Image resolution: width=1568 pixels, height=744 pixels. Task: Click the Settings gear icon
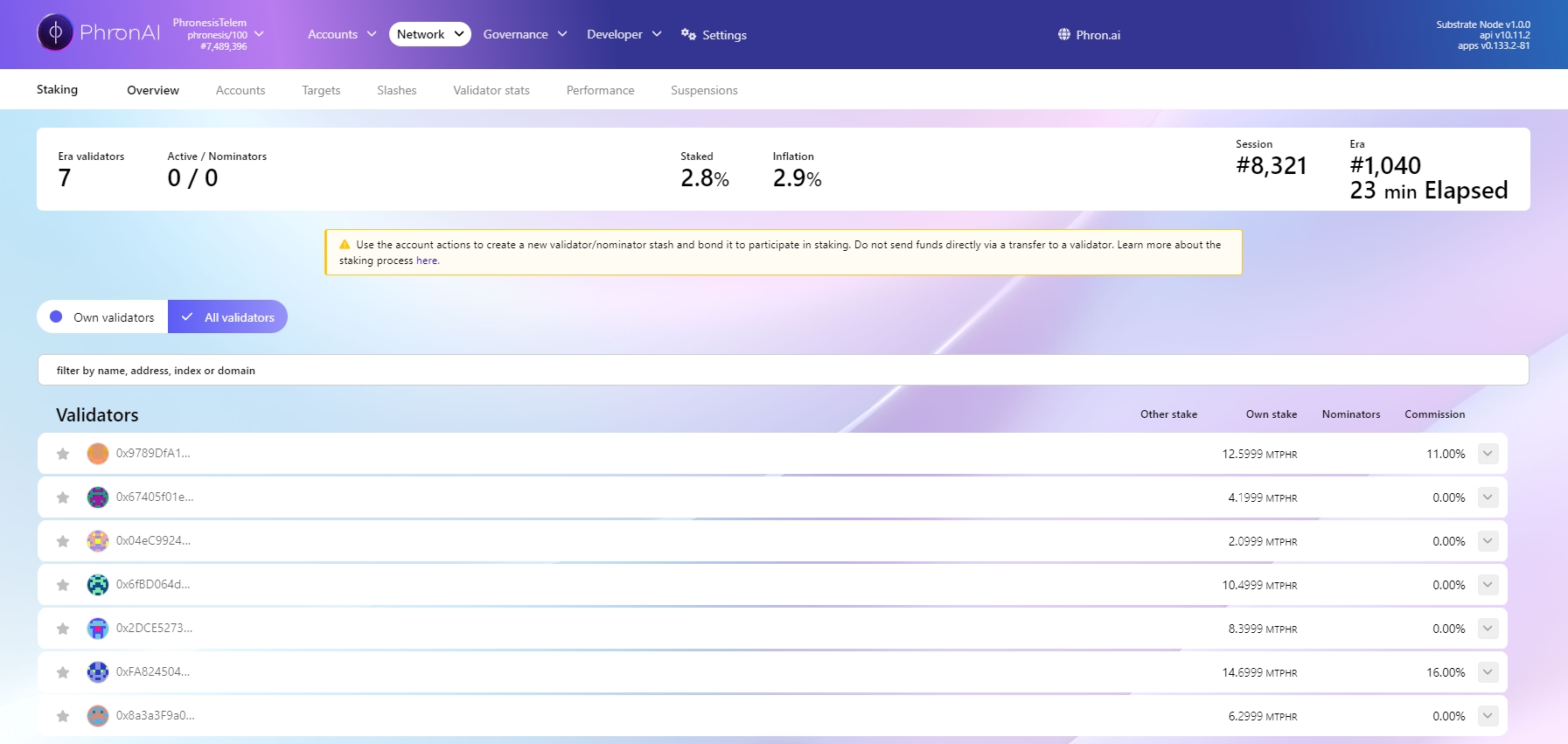click(x=688, y=35)
